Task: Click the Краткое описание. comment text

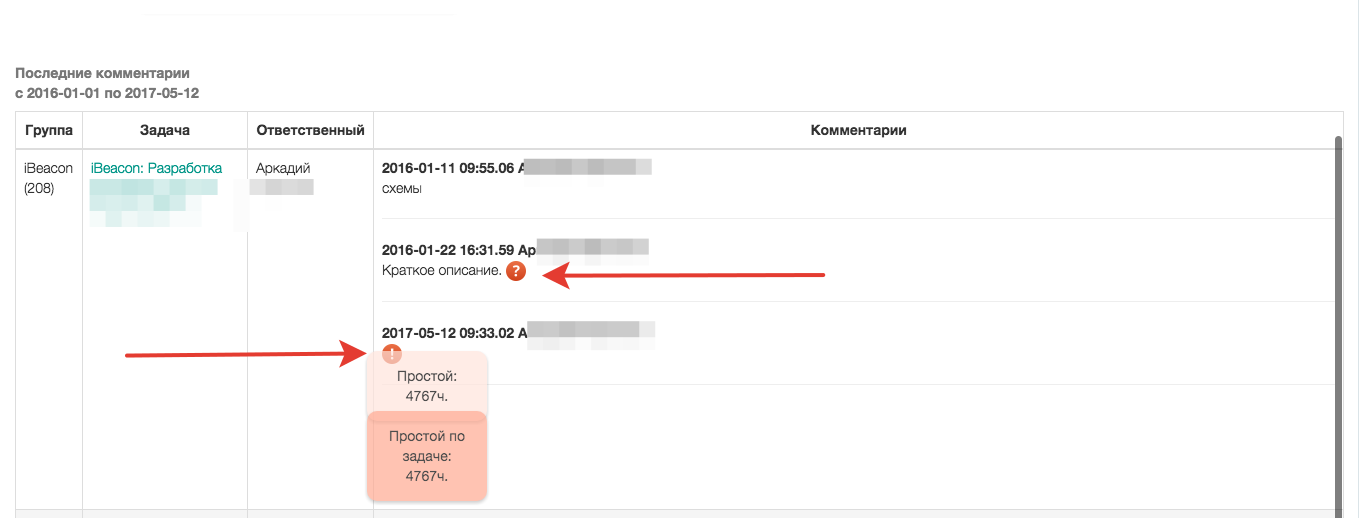Action: pos(441,271)
